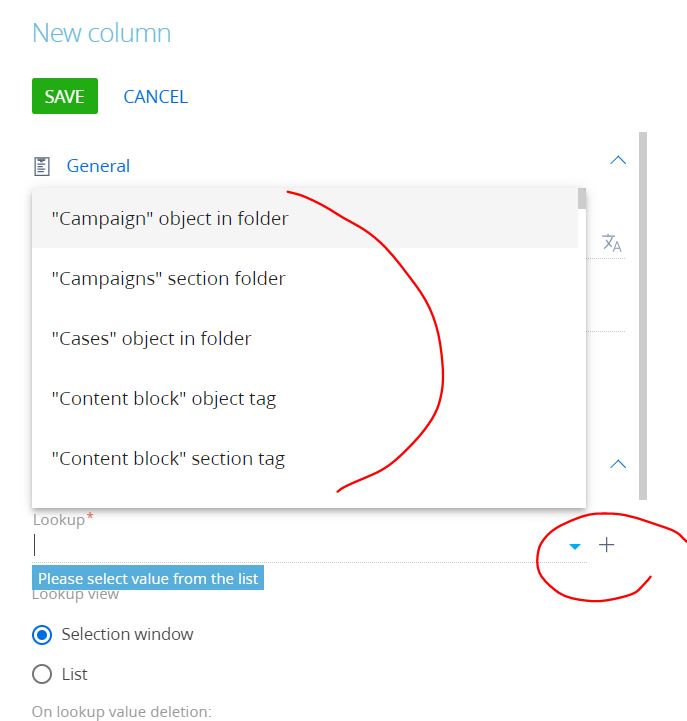Click the dropdown list scrollbar thumb

pos(582,198)
